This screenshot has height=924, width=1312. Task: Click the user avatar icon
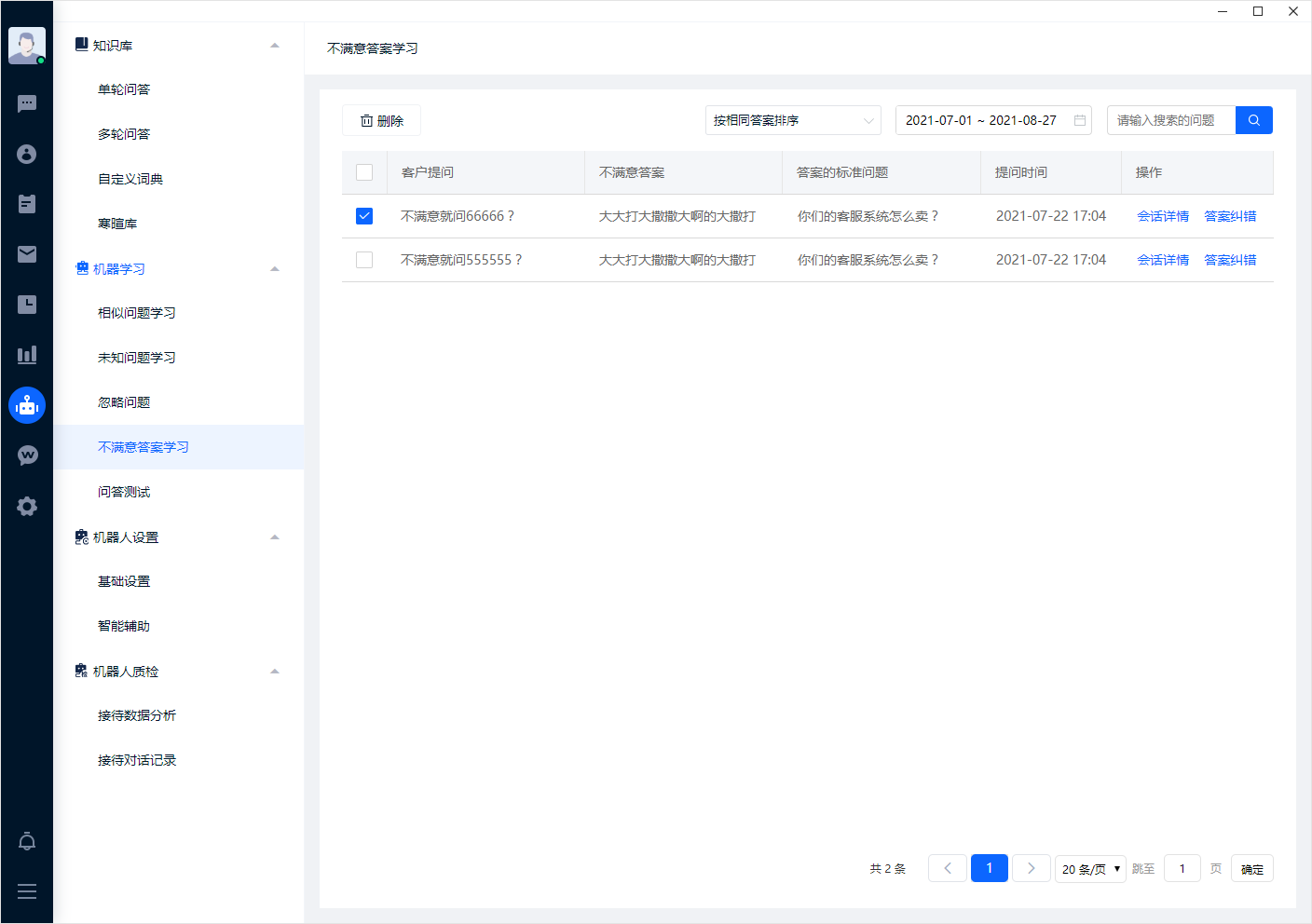coord(27,46)
